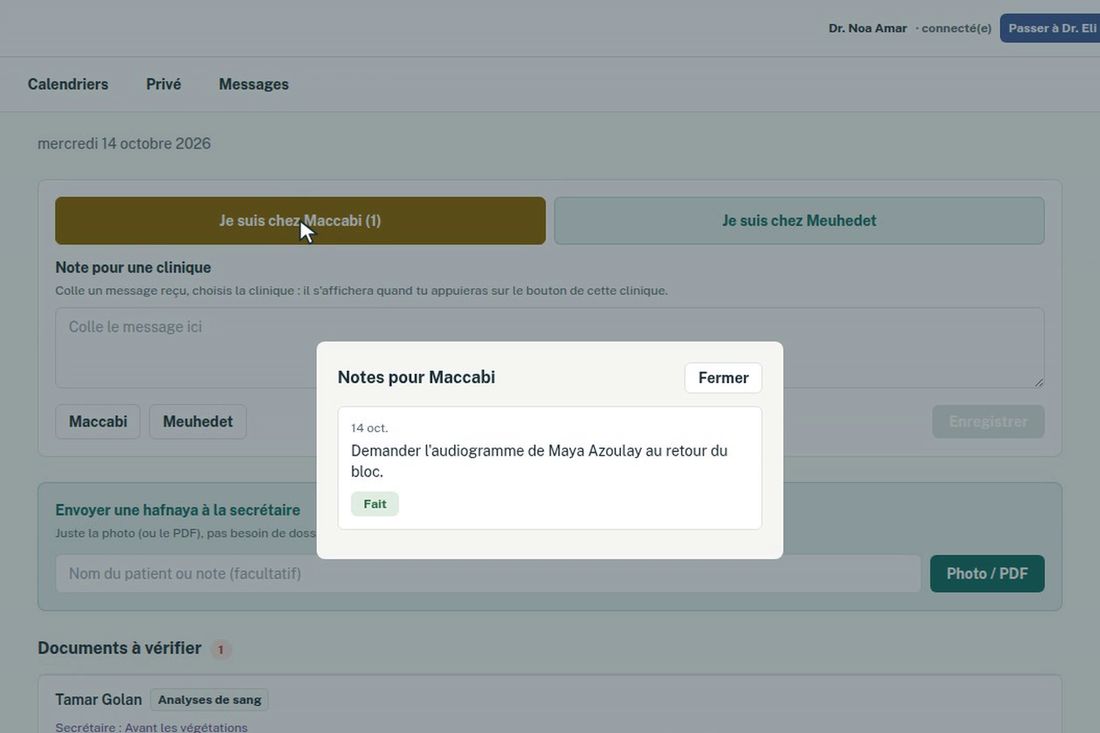
Task: Select Je suis chez Meuhedet
Action: tap(799, 220)
